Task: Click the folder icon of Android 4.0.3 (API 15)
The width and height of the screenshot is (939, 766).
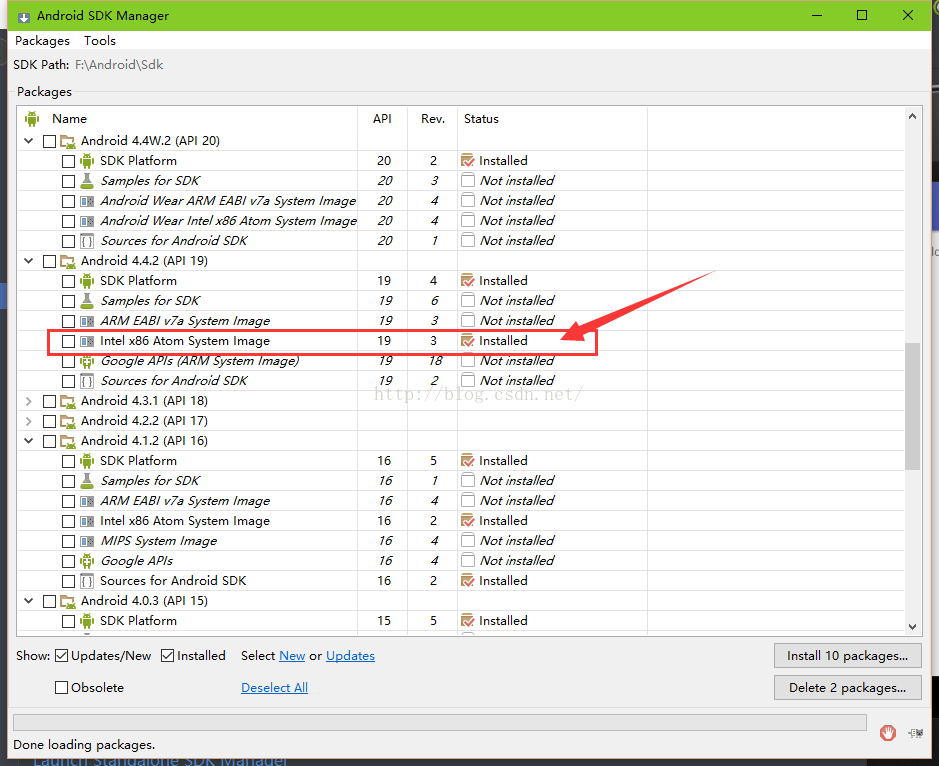Action: click(x=68, y=601)
